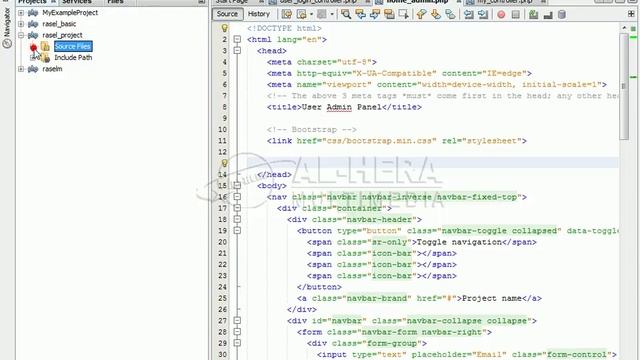Click the grayed Forward navigation icon
Viewport: 640px width, 360px height.
pos(322,15)
